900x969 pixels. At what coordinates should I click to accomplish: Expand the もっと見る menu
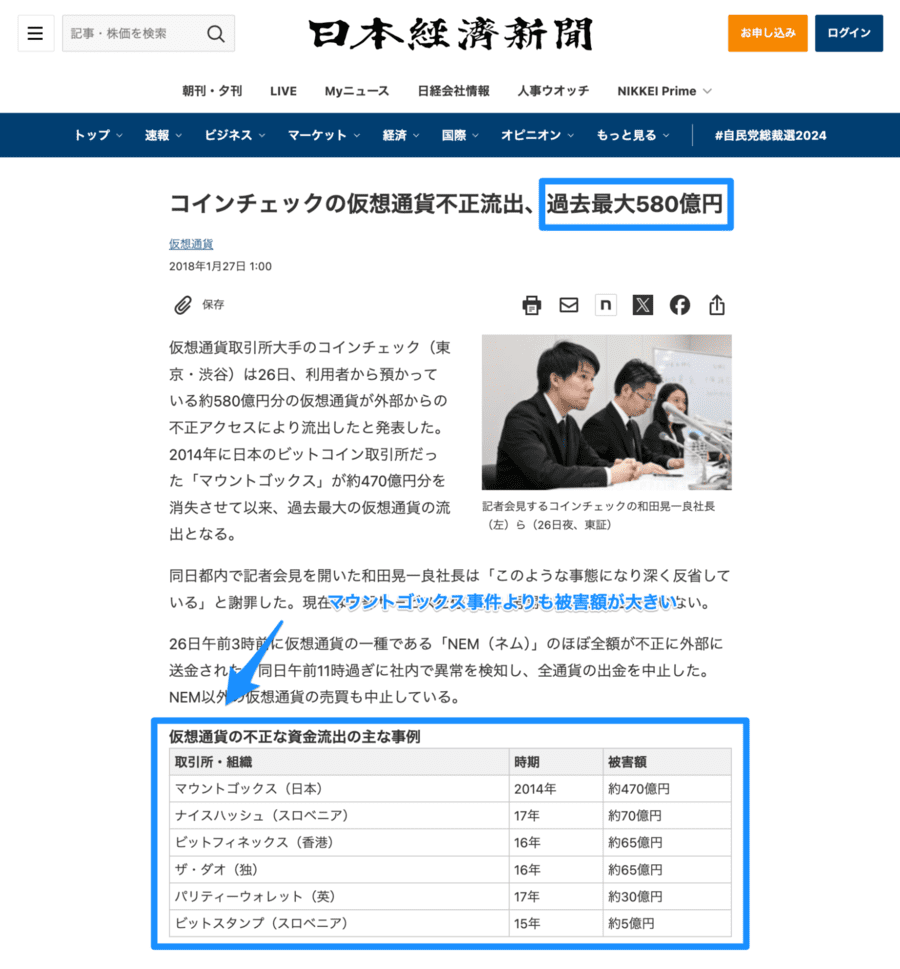click(x=632, y=135)
